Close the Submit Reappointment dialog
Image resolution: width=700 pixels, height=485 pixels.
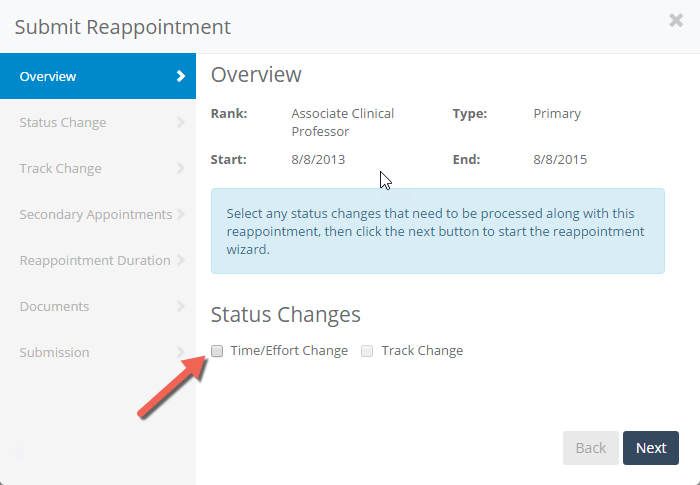tap(676, 20)
